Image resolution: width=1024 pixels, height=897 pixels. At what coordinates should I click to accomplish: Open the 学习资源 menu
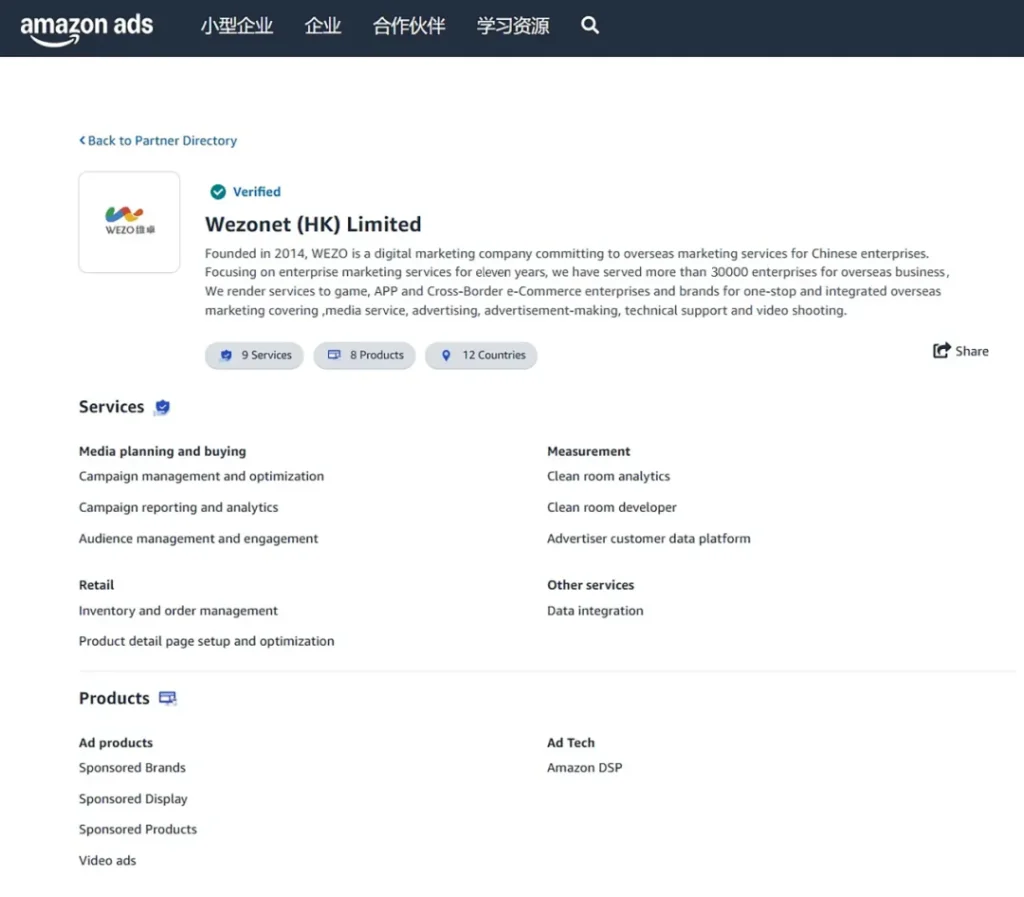pos(513,25)
